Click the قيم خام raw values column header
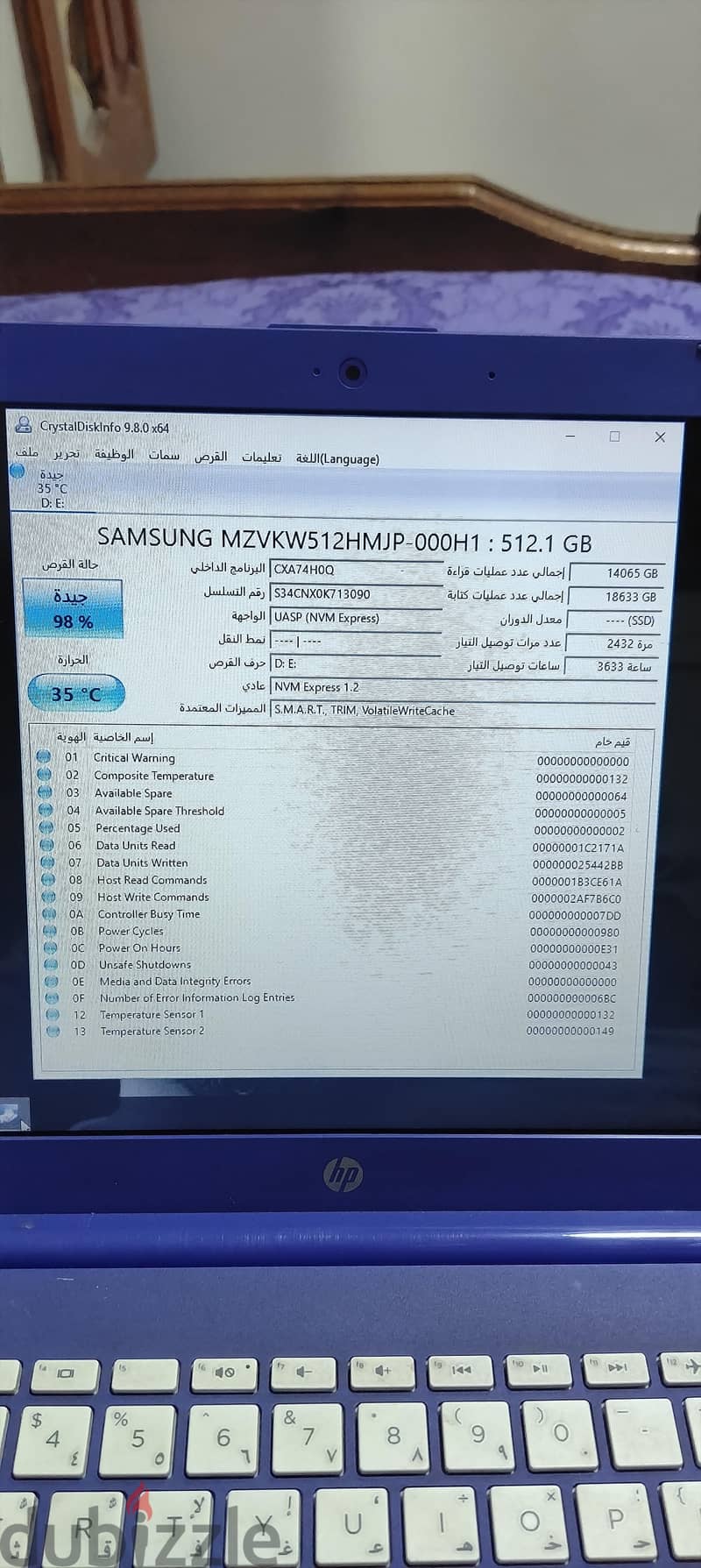The height and width of the screenshot is (1568, 701). coord(612,741)
